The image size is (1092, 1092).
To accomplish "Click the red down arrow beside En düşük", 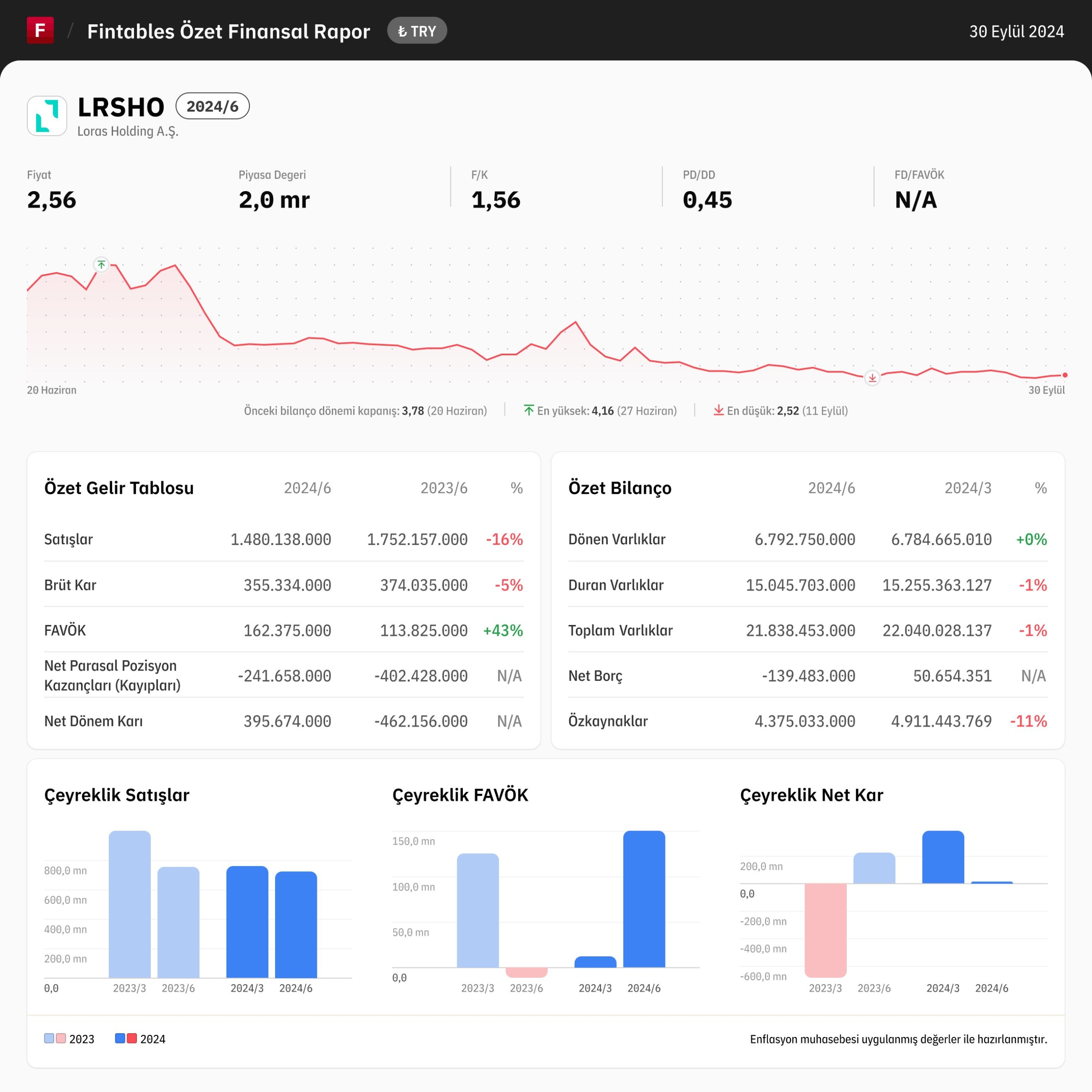I will (718, 410).
